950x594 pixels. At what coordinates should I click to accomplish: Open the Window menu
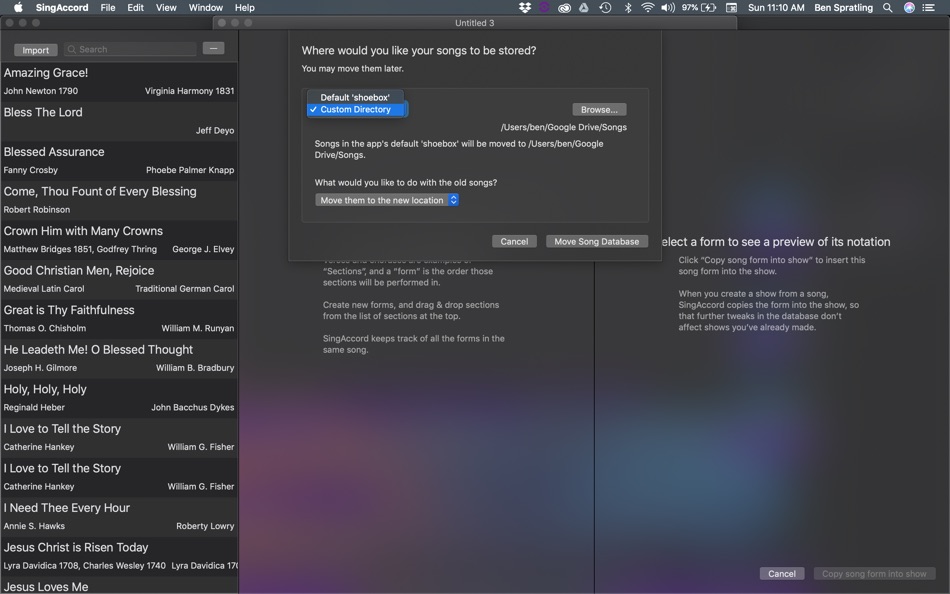click(x=205, y=7)
